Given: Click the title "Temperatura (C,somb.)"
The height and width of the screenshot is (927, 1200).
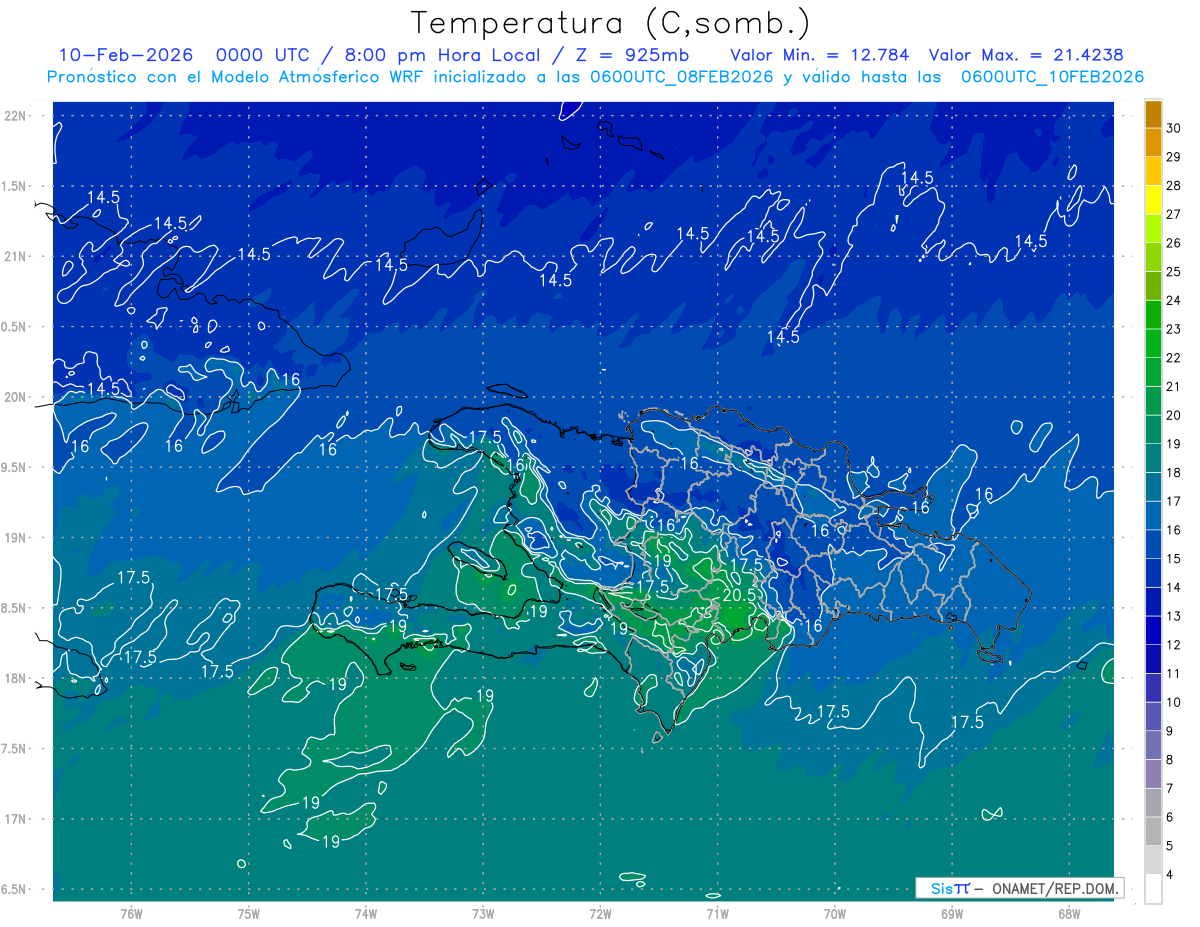Looking at the screenshot, I should point(611,22).
